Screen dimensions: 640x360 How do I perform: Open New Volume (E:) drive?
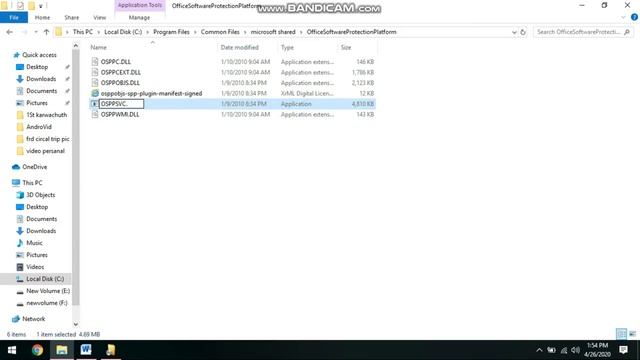[x=48, y=291]
